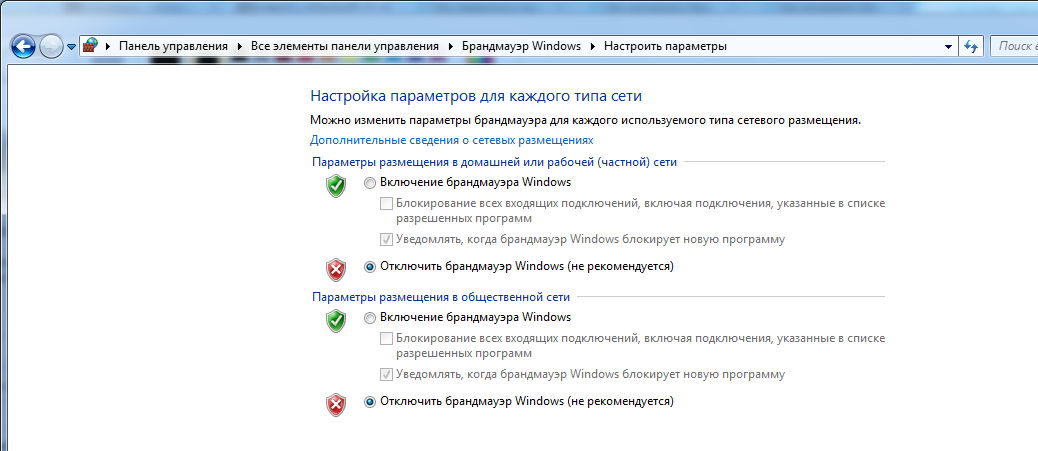
Task: Open address bar previous locations dropdown
Action: 948,46
